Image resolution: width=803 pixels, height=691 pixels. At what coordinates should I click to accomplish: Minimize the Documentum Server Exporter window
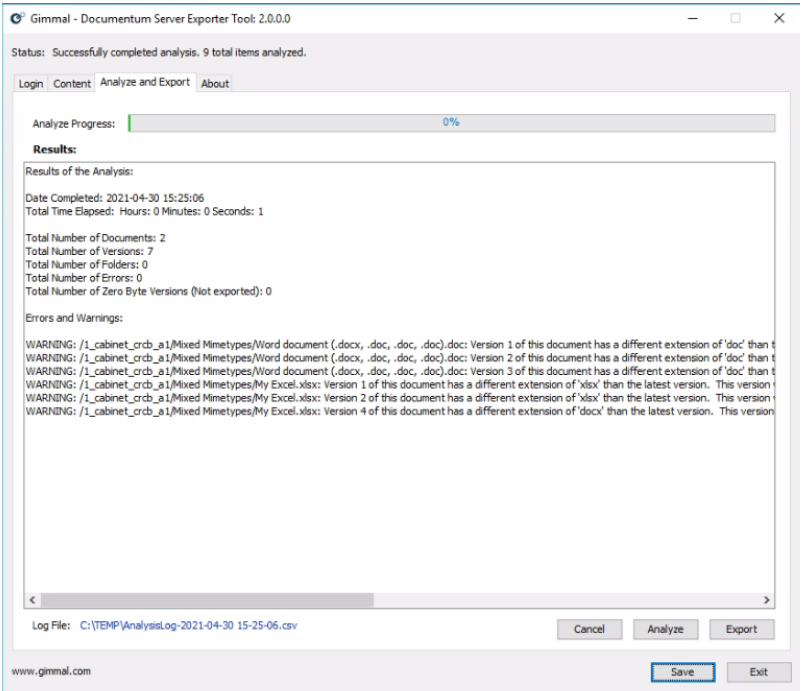690,19
